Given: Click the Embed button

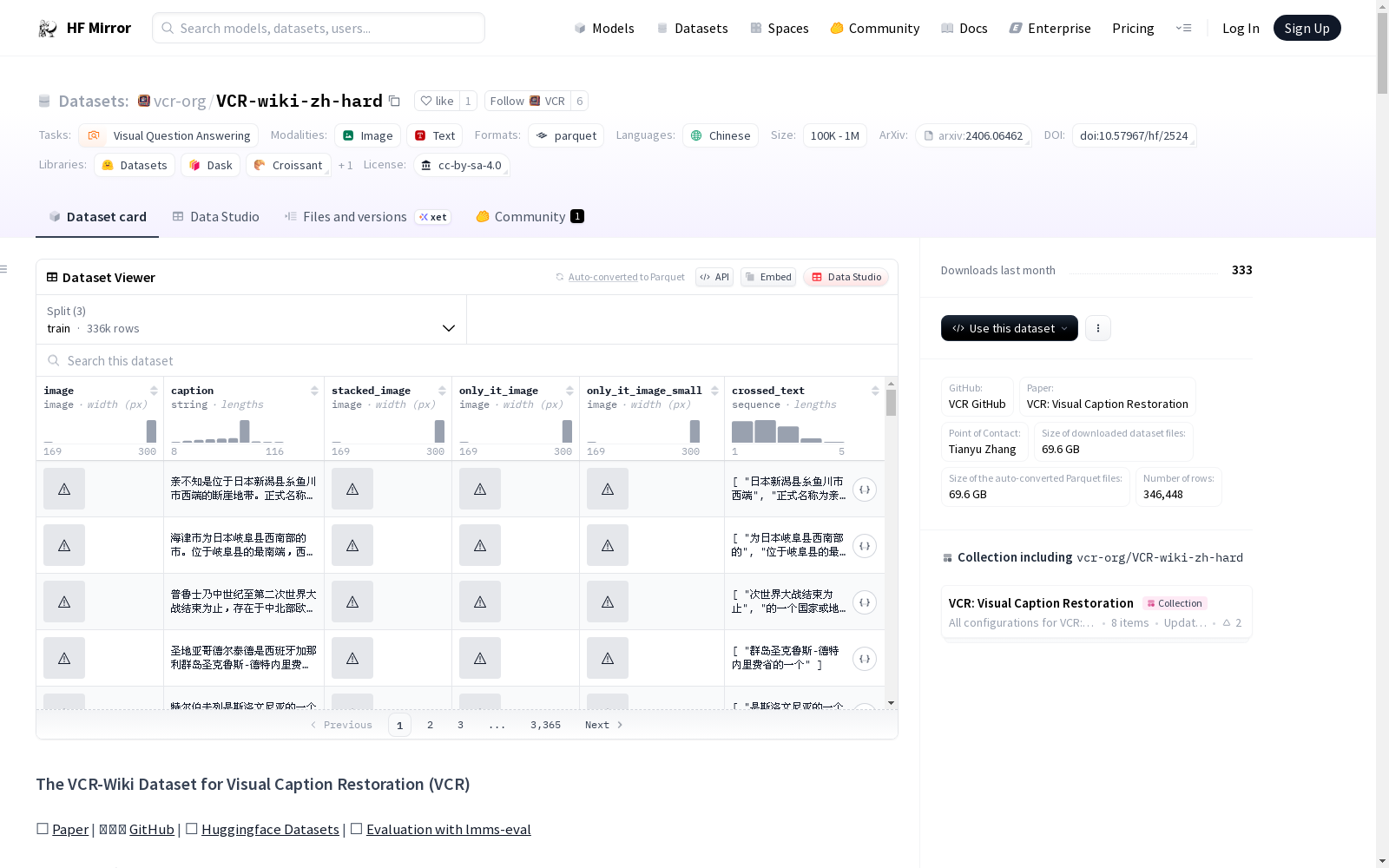Looking at the screenshot, I should (x=768, y=277).
